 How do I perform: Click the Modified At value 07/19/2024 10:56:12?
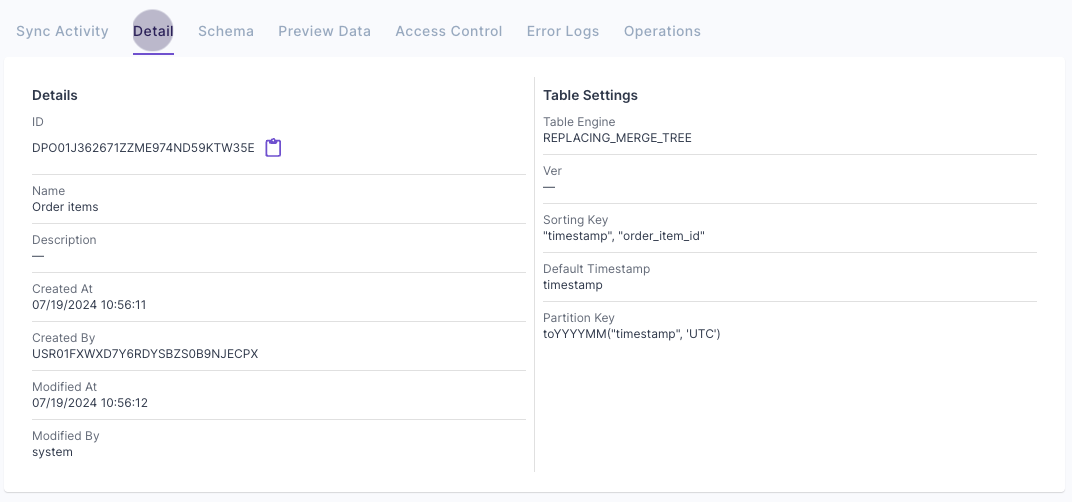pos(90,403)
